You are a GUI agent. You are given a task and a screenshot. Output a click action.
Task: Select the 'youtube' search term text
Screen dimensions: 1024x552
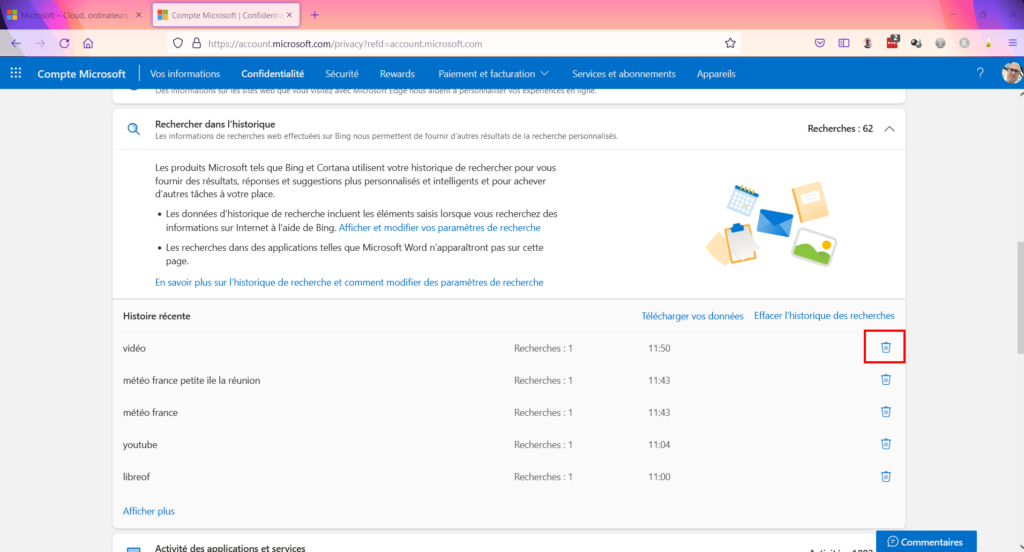click(140, 445)
